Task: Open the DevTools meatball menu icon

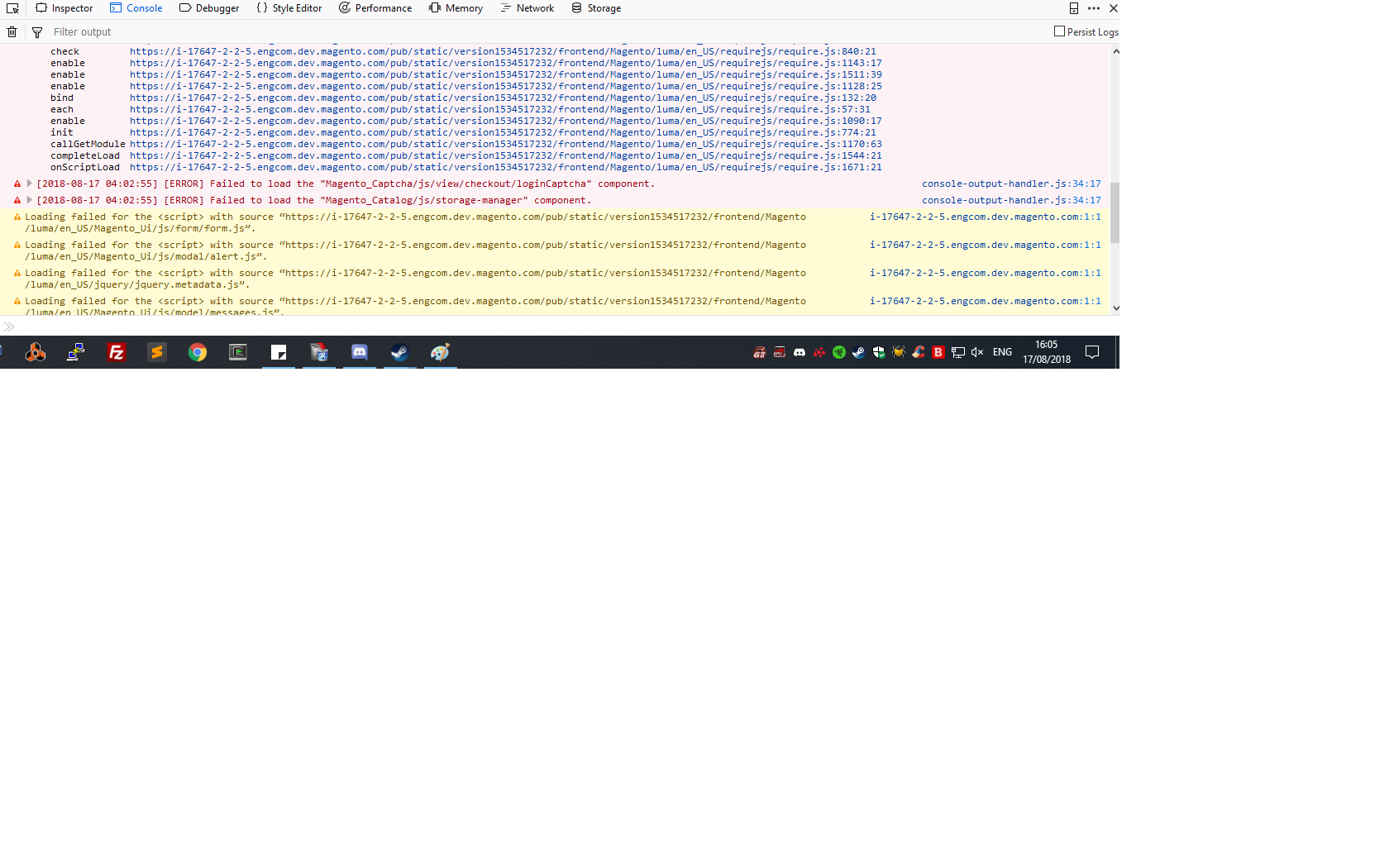Action: click(1093, 7)
